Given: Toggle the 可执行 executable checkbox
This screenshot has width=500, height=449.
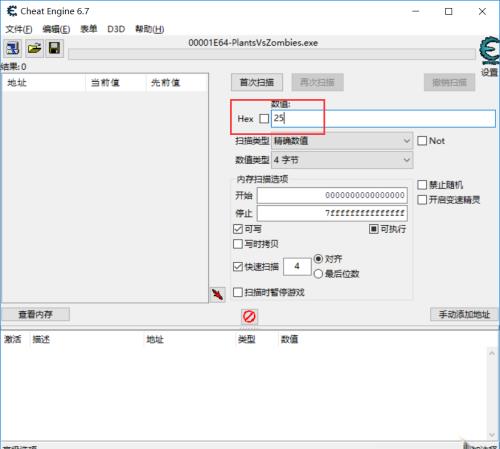Looking at the screenshot, I should coord(374,229).
